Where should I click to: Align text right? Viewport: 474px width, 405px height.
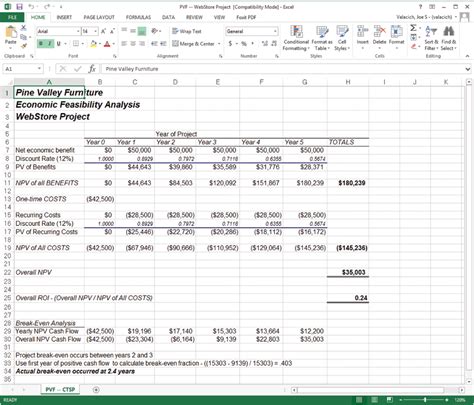tap(142, 44)
